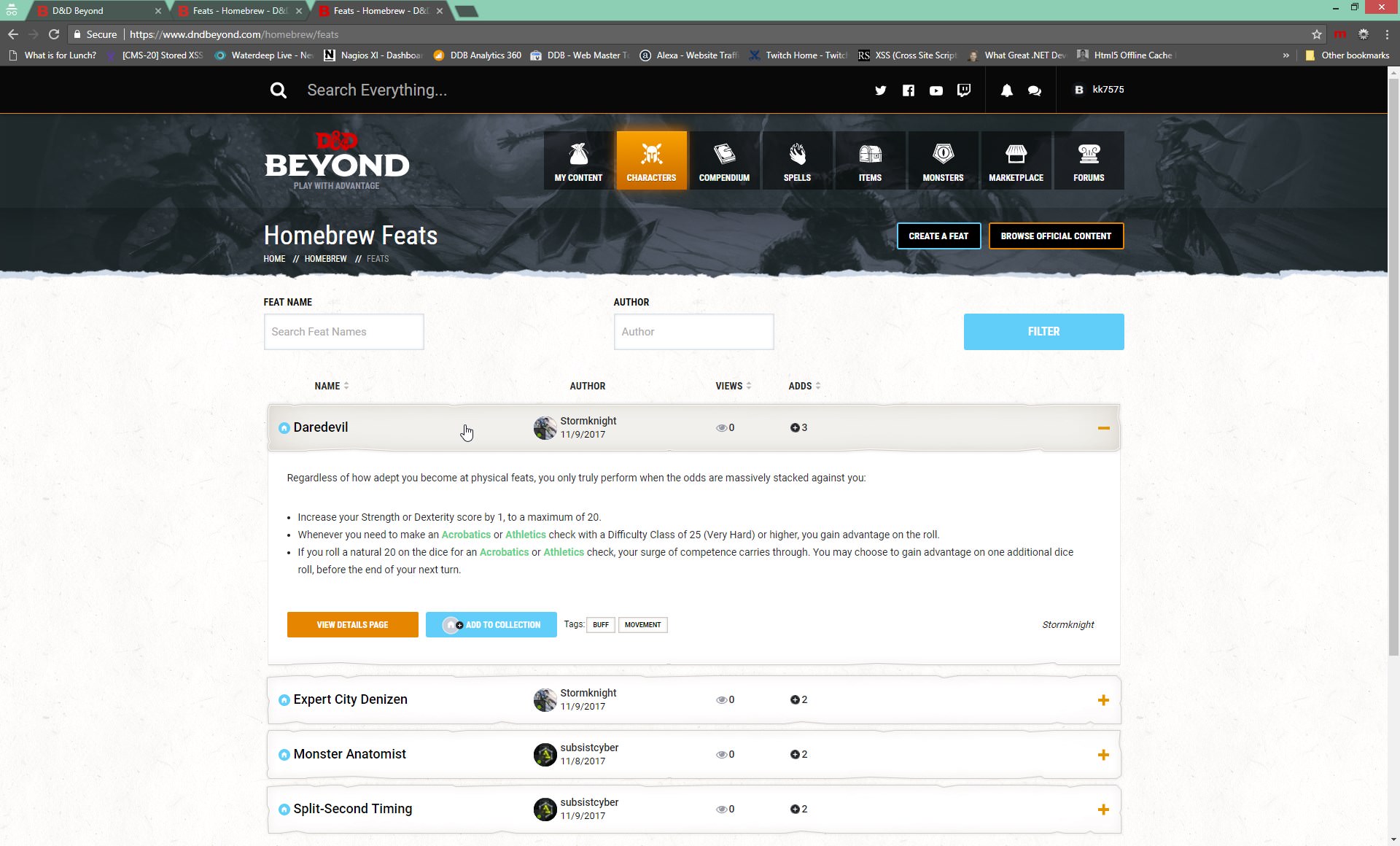1400x846 pixels.
Task: Click the Daredevil views eye icon
Action: tap(721, 428)
